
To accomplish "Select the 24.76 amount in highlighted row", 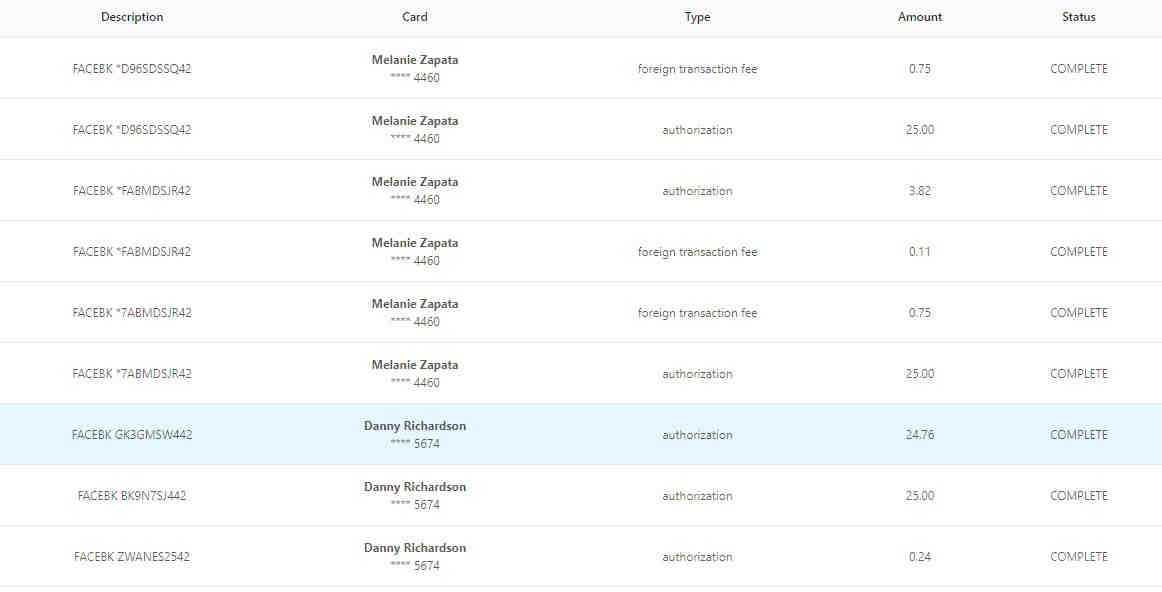I will (920, 435).
